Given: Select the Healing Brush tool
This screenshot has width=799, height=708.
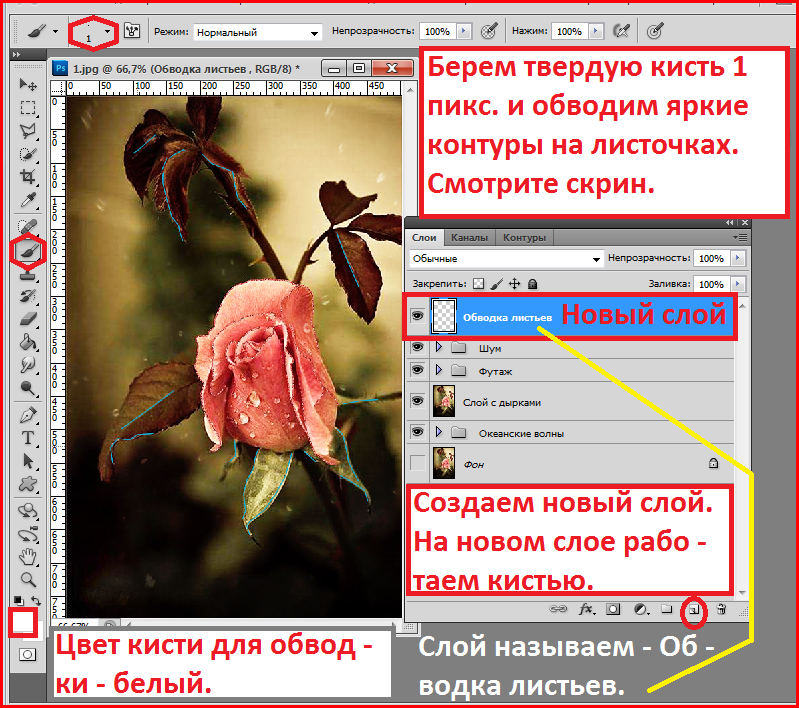Looking at the screenshot, I should [x=28, y=226].
